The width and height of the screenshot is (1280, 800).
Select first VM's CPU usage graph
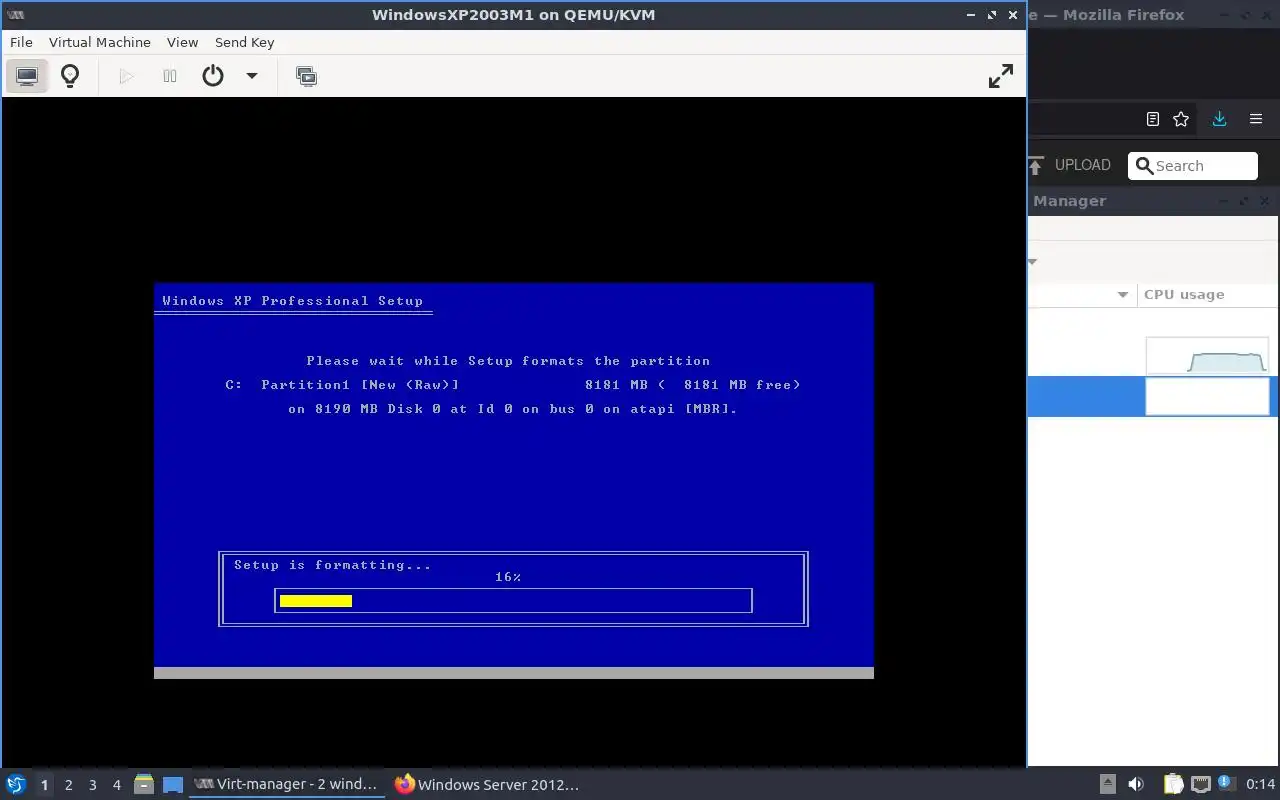click(1207, 355)
